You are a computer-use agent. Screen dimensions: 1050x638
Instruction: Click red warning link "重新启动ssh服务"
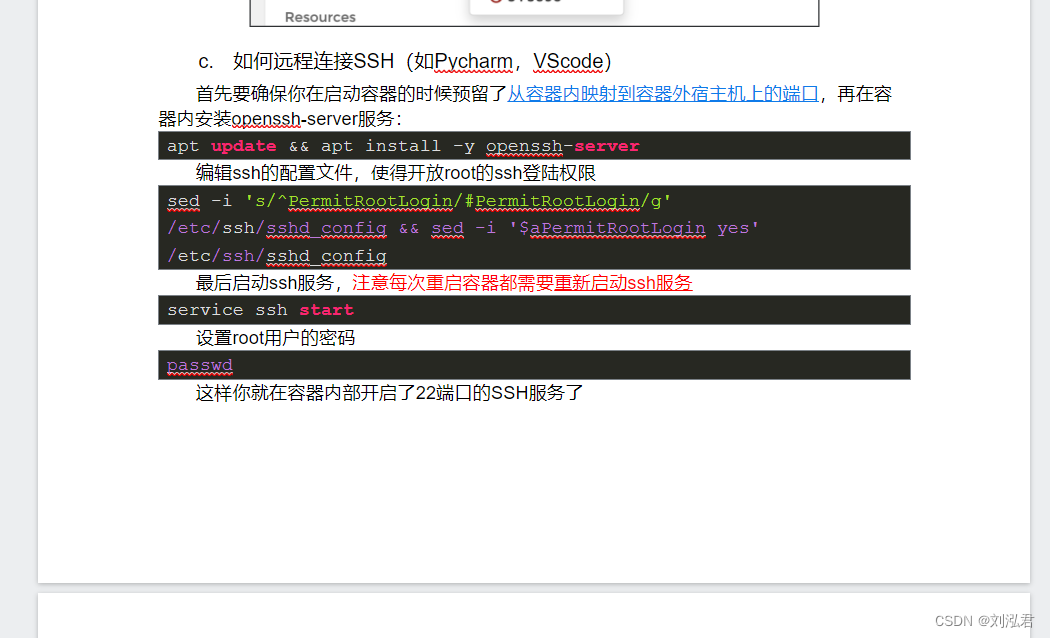[632, 282]
